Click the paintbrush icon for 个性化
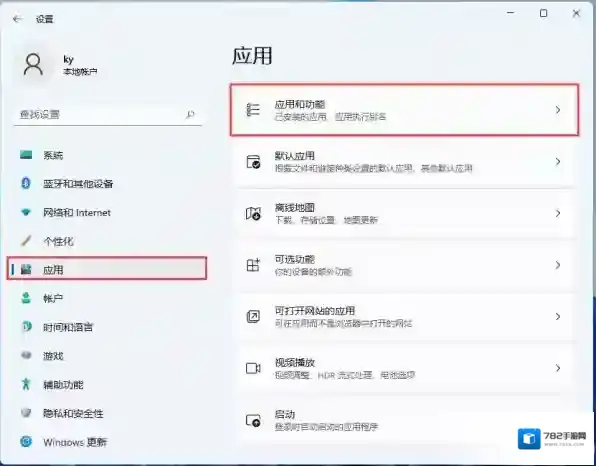The image size is (596, 466). [x=26, y=241]
